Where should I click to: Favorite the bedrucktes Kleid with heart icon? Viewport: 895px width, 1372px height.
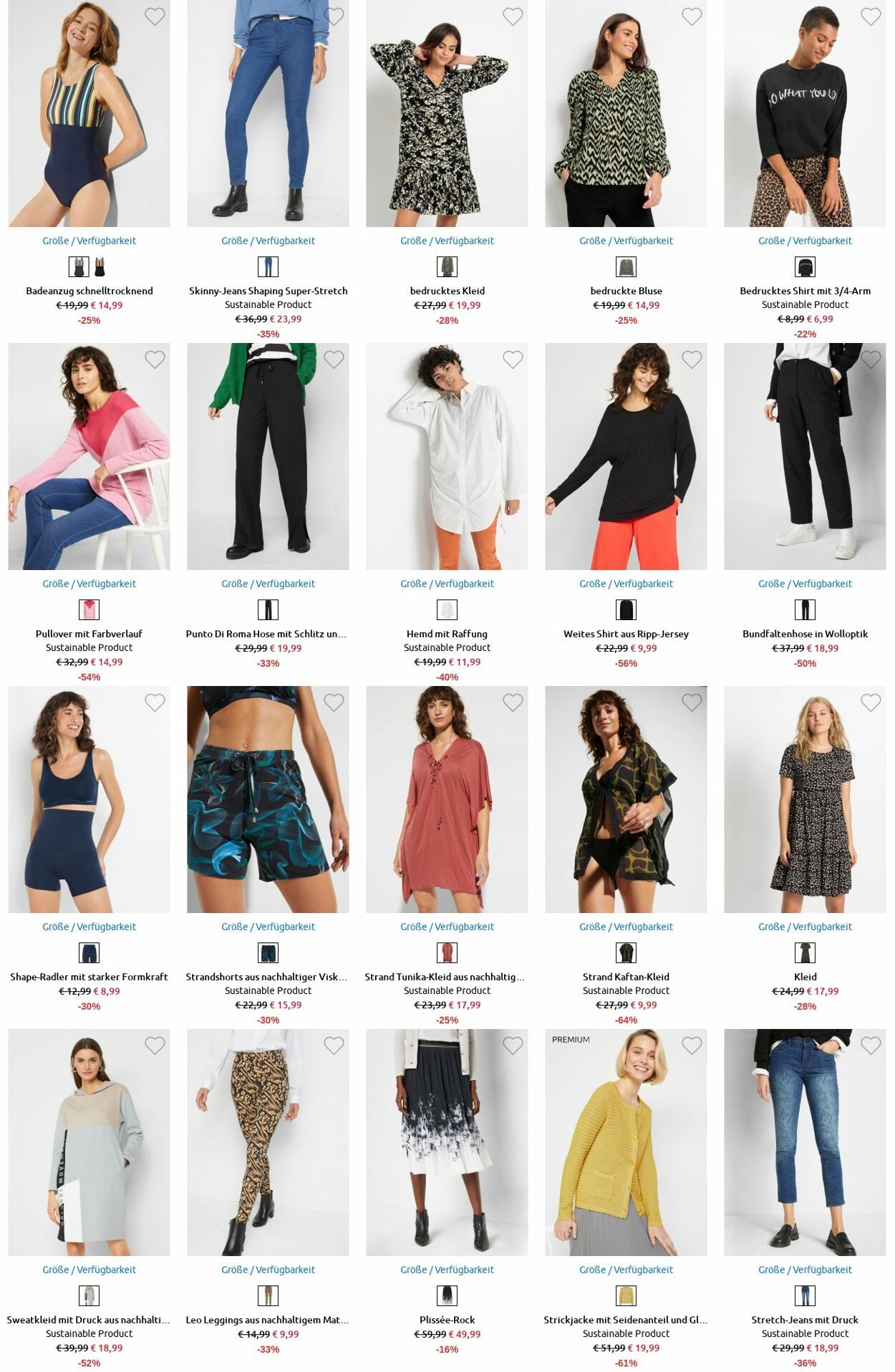(x=513, y=16)
